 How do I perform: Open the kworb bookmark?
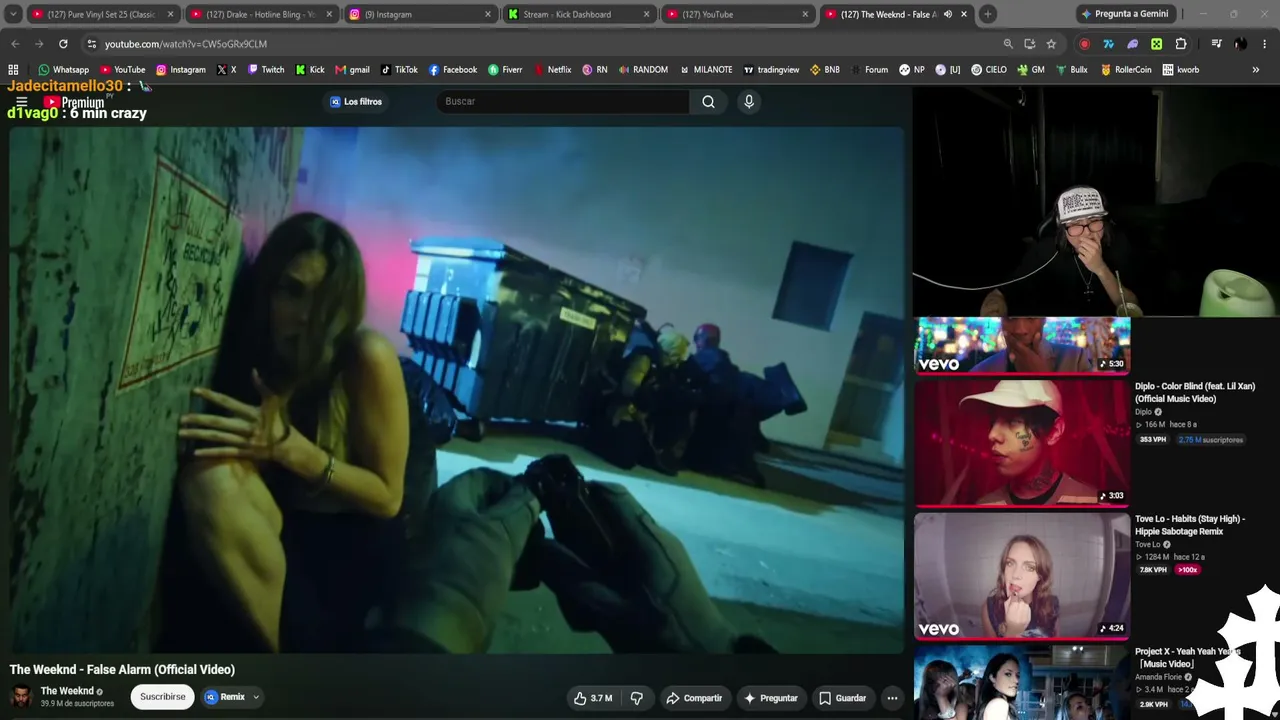pos(1180,70)
